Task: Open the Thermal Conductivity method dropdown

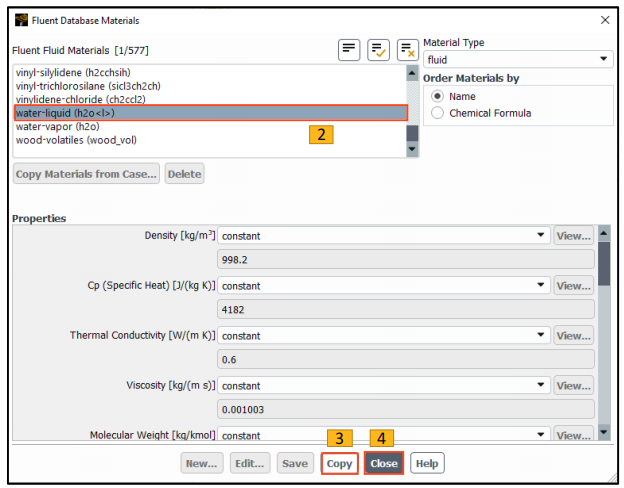Action: 383,335
